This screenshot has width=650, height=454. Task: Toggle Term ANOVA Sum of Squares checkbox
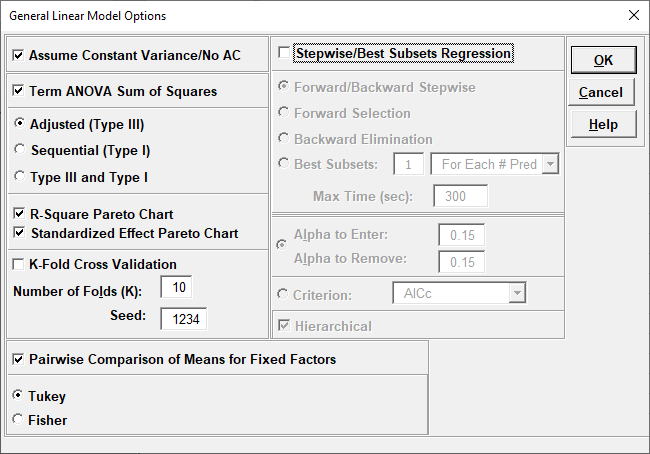(x=19, y=91)
